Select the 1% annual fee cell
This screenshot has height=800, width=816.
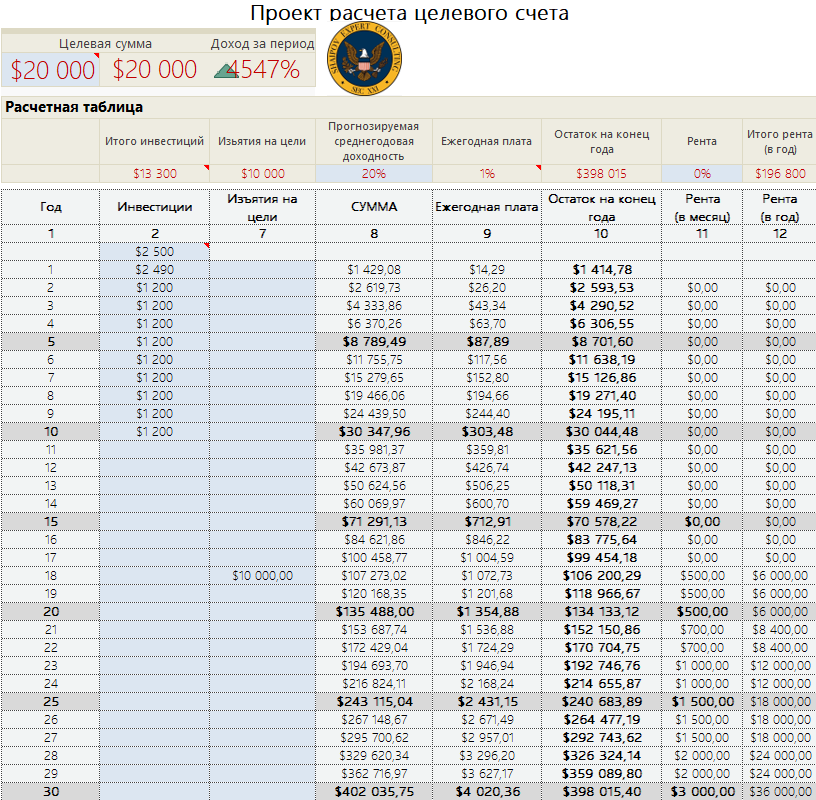coord(487,173)
